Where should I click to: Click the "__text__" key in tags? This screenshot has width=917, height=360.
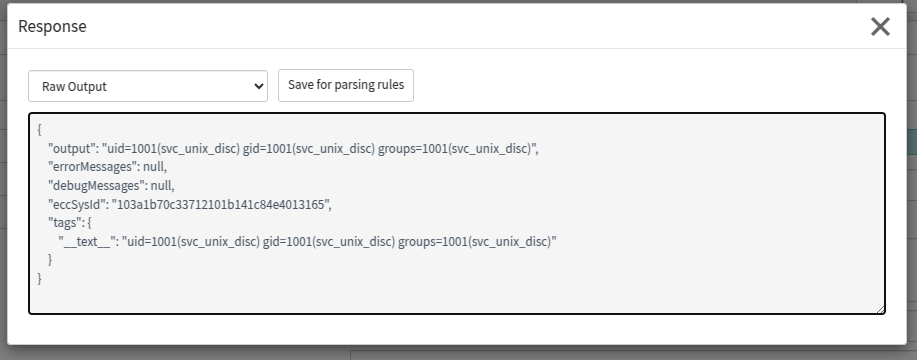(87, 241)
